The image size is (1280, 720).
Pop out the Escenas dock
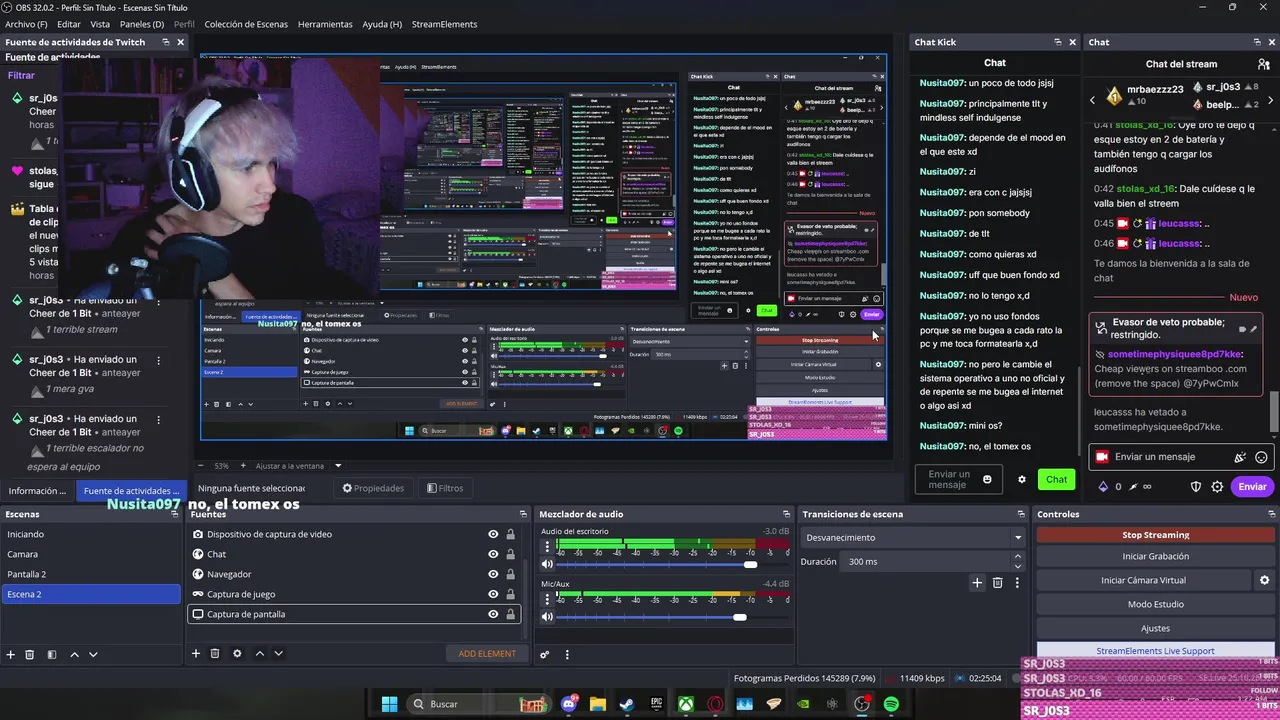coord(173,514)
